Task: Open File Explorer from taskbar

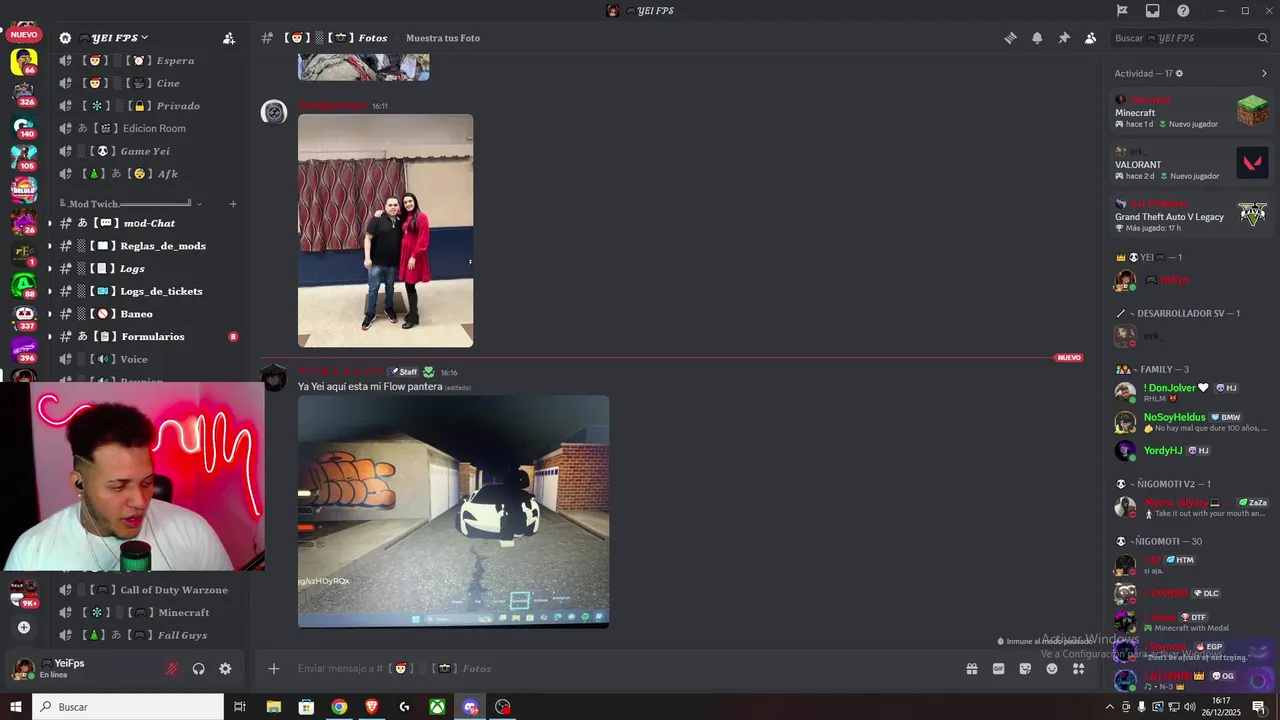Action: pyautogui.click(x=273, y=707)
